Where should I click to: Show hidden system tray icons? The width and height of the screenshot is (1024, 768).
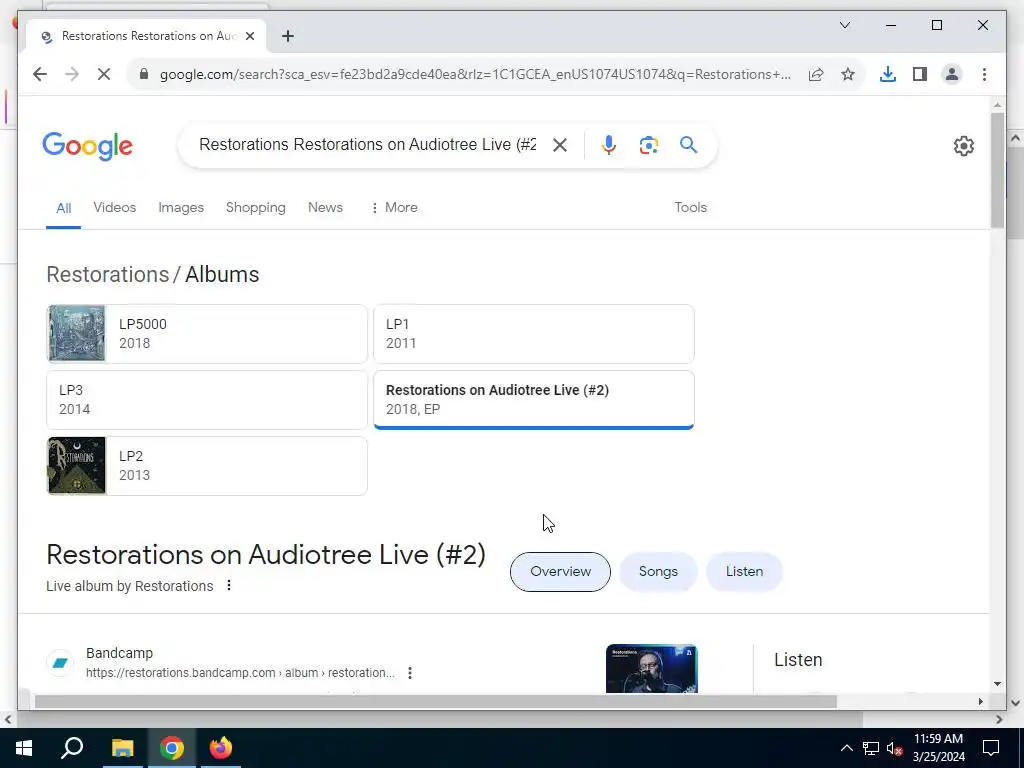click(846, 748)
